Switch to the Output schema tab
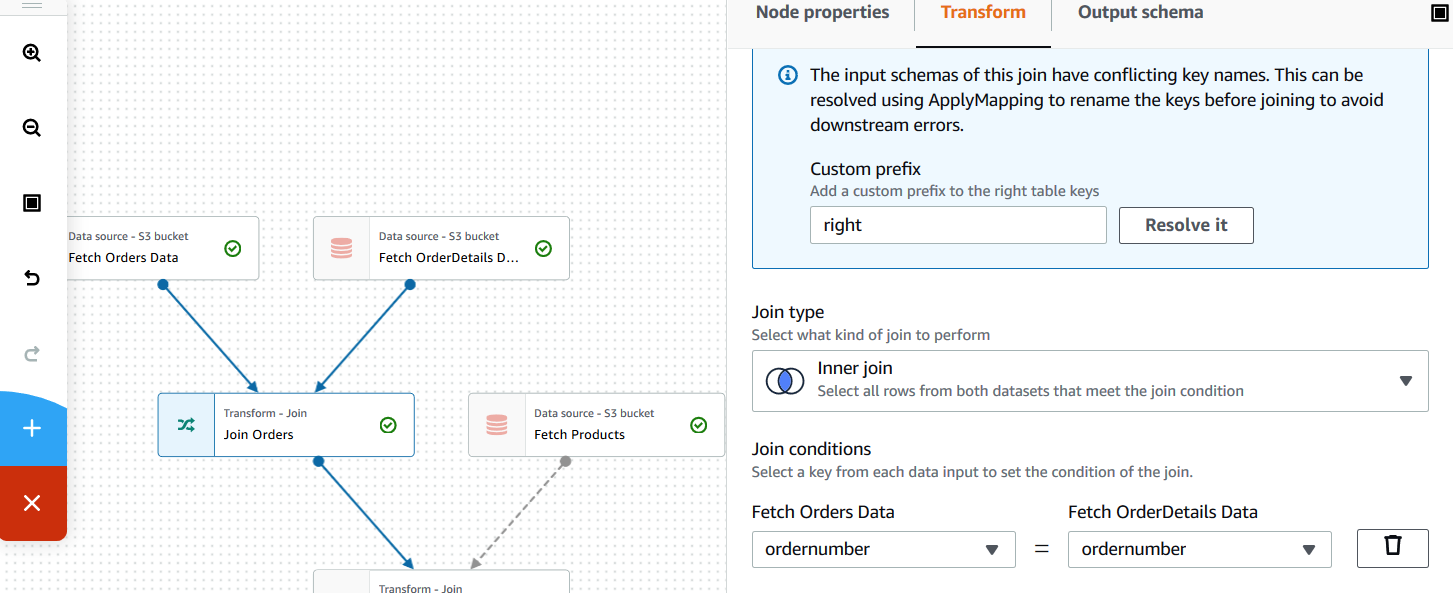Image resolution: width=1453 pixels, height=593 pixels. pyautogui.click(x=1140, y=13)
